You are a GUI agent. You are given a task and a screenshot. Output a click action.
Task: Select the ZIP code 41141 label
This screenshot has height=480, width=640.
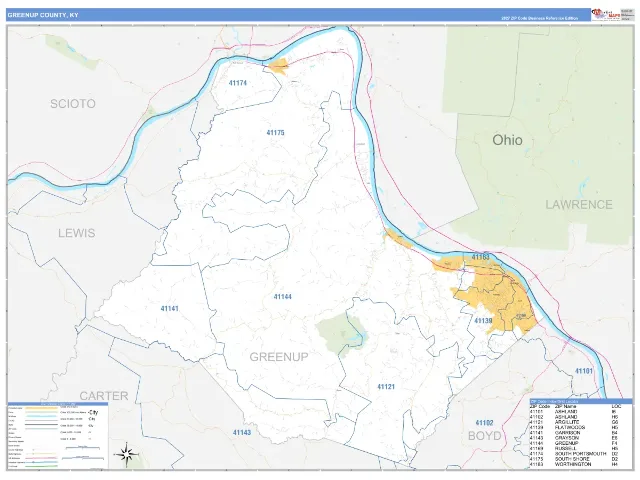(x=170, y=309)
